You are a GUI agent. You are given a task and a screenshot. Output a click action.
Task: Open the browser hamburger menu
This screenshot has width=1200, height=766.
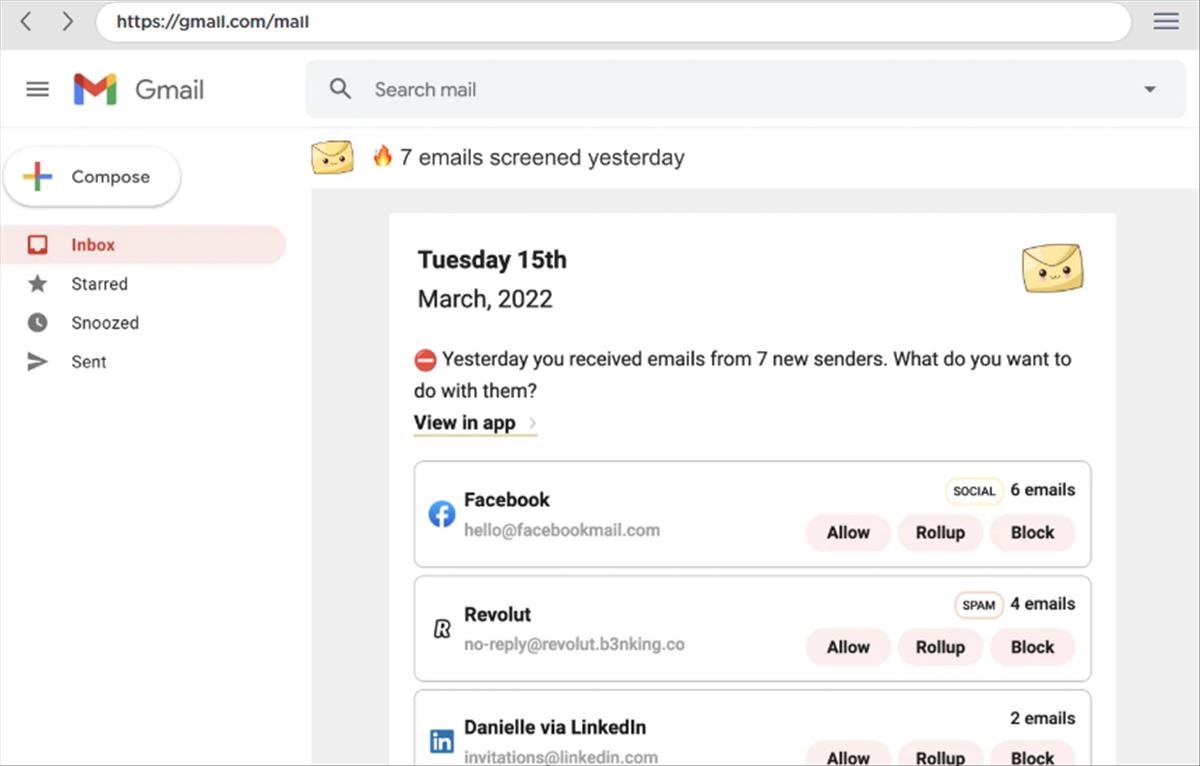[1166, 21]
